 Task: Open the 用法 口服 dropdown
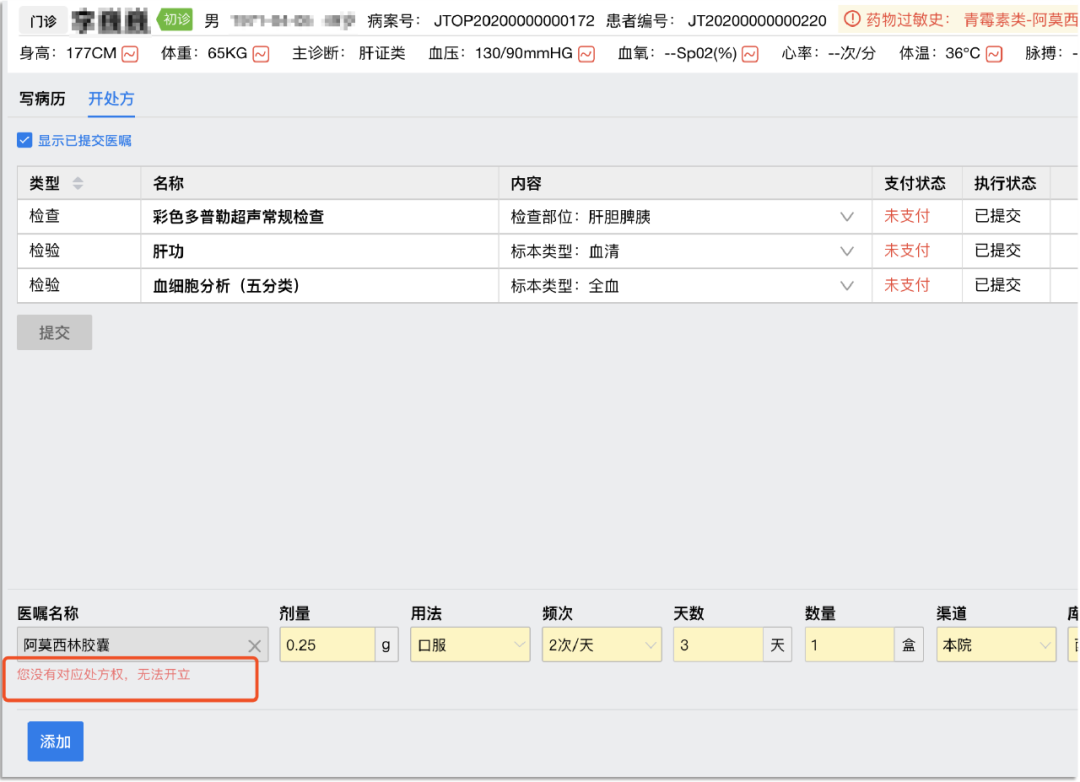click(x=470, y=645)
